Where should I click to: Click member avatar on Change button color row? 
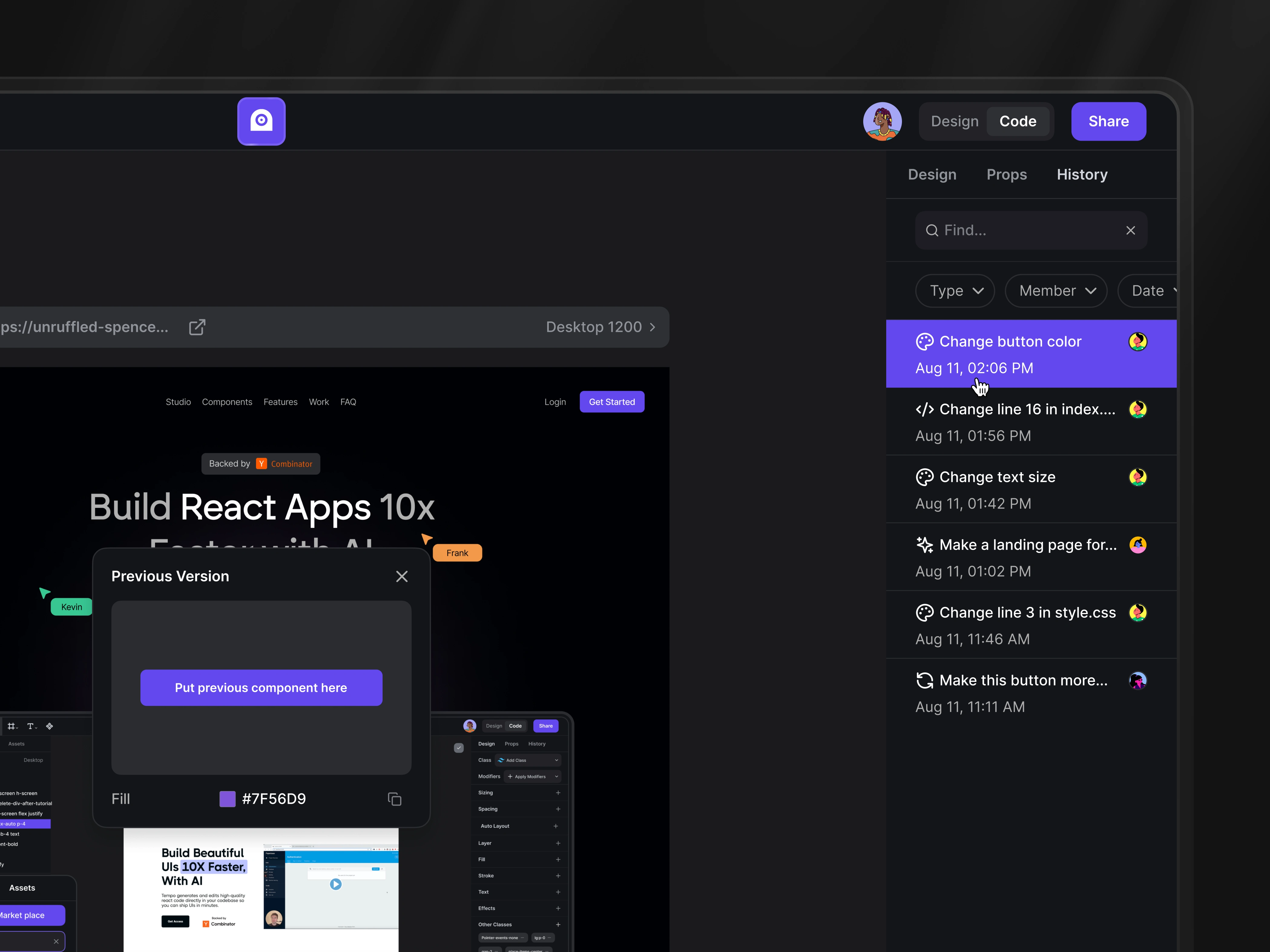pos(1137,342)
